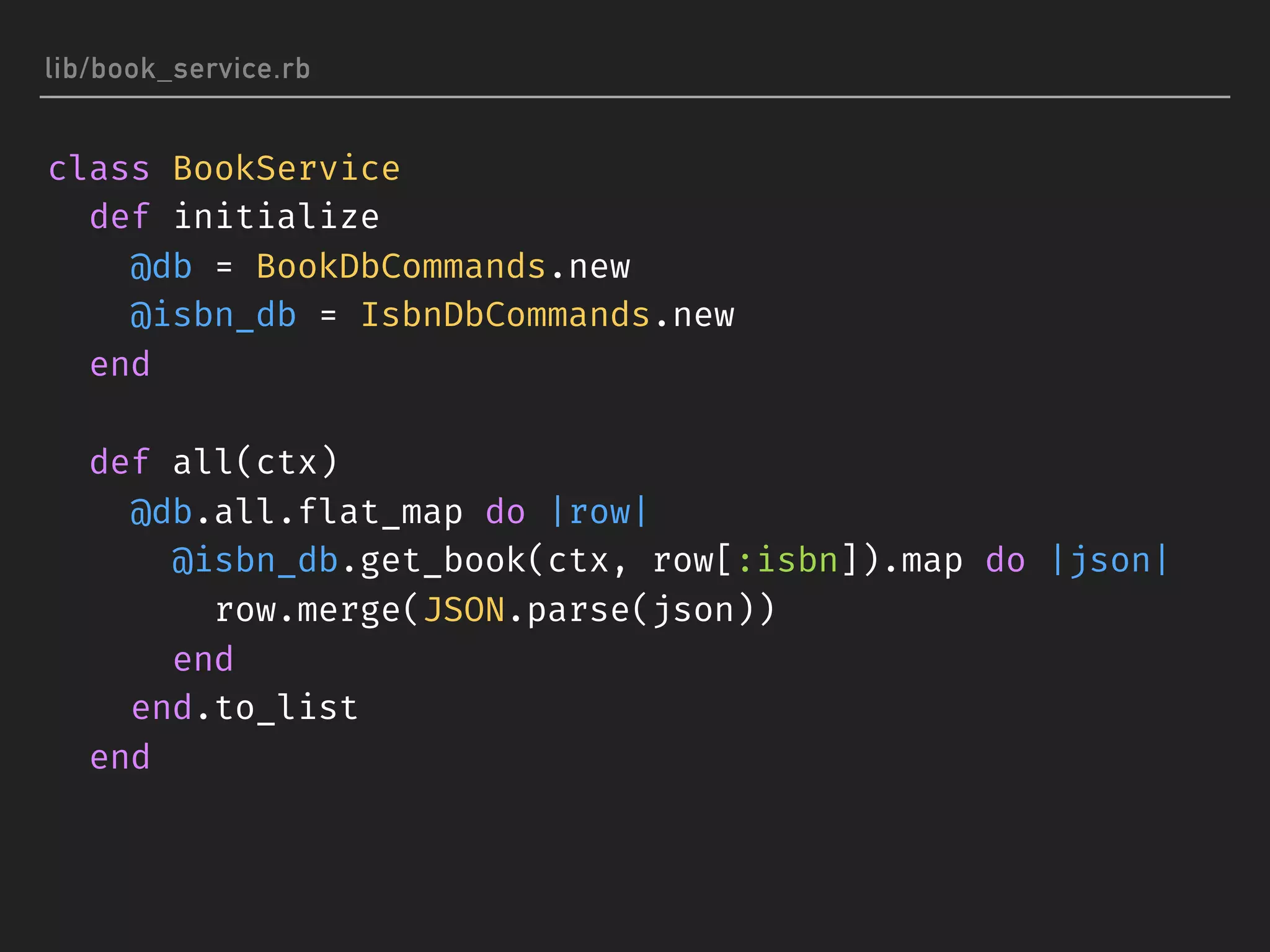Click 'get_book' method call
This screenshot has height=952, width=1270.
tap(443, 562)
